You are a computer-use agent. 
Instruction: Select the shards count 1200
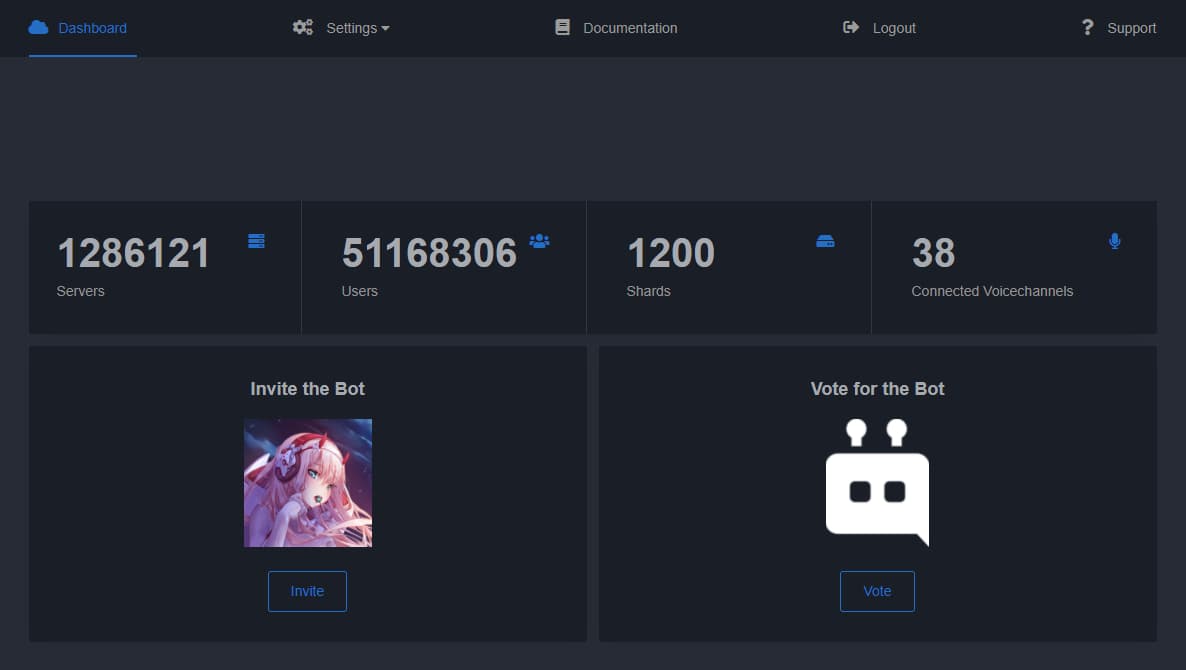point(671,253)
